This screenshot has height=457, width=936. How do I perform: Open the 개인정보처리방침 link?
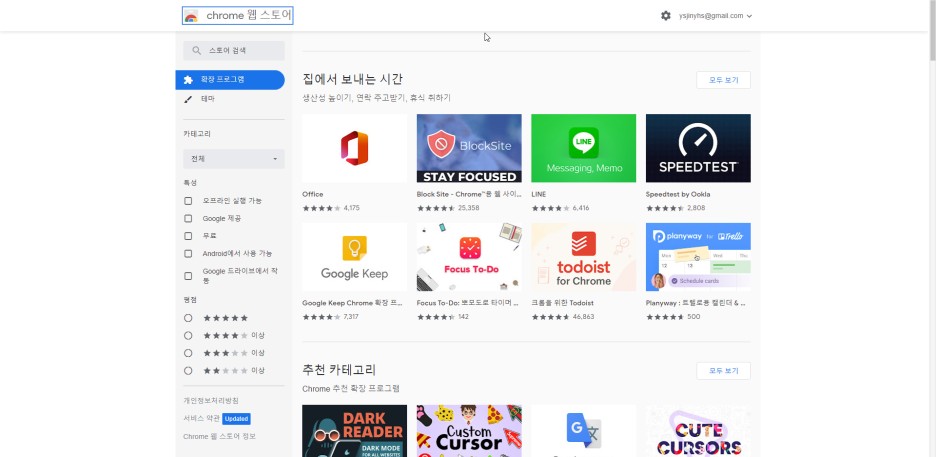[x=211, y=401]
